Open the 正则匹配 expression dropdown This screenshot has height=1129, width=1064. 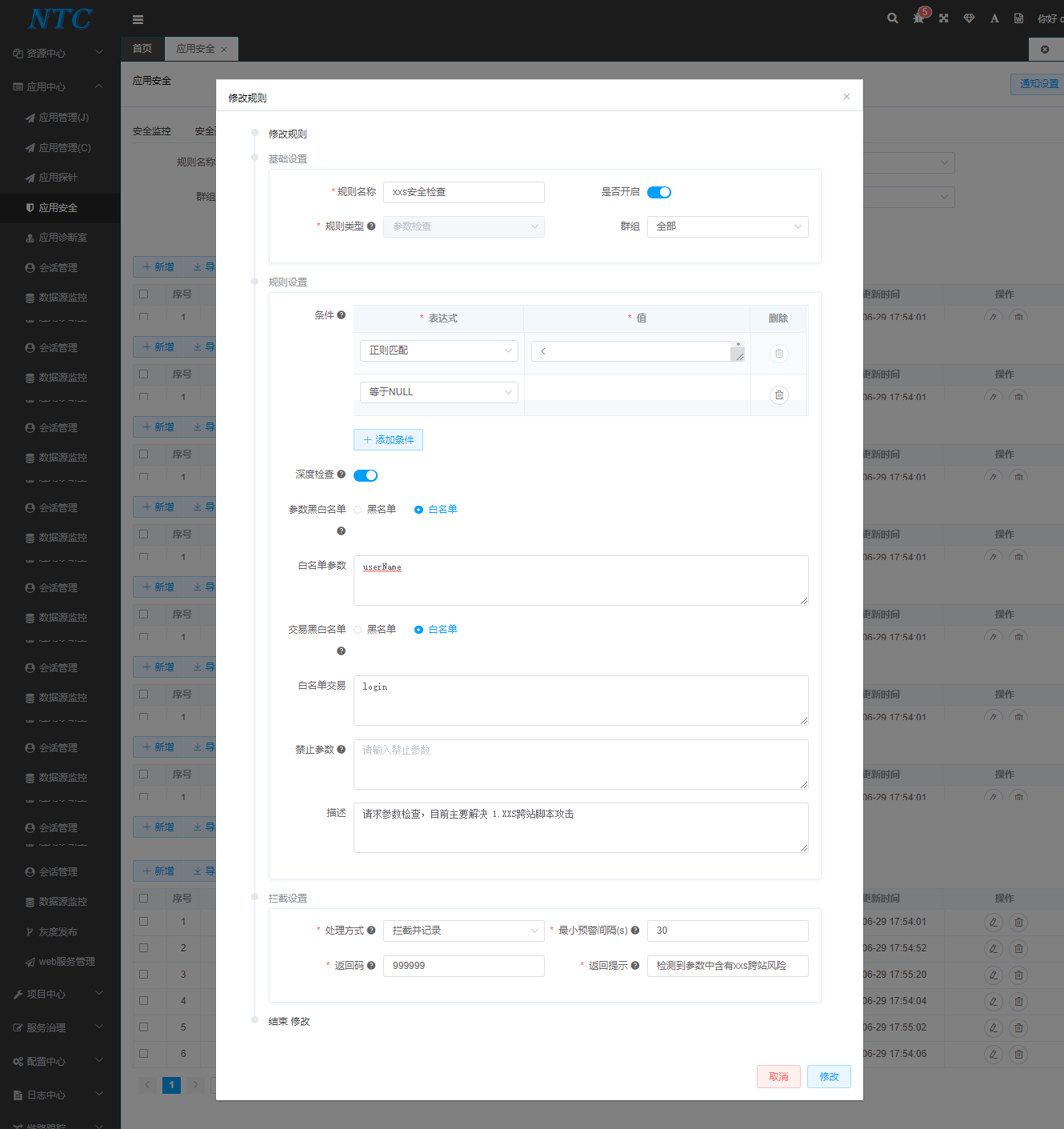pos(439,350)
